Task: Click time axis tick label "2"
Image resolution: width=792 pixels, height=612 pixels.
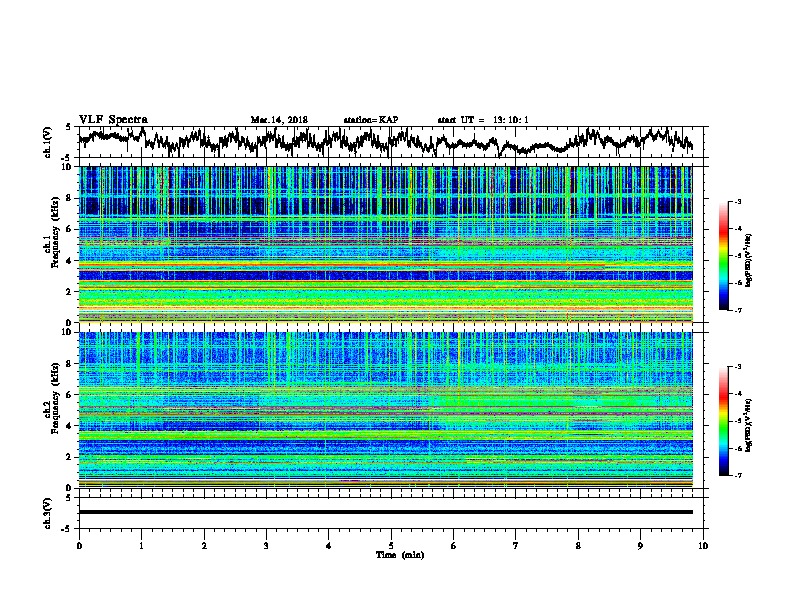Action: tap(204, 546)
